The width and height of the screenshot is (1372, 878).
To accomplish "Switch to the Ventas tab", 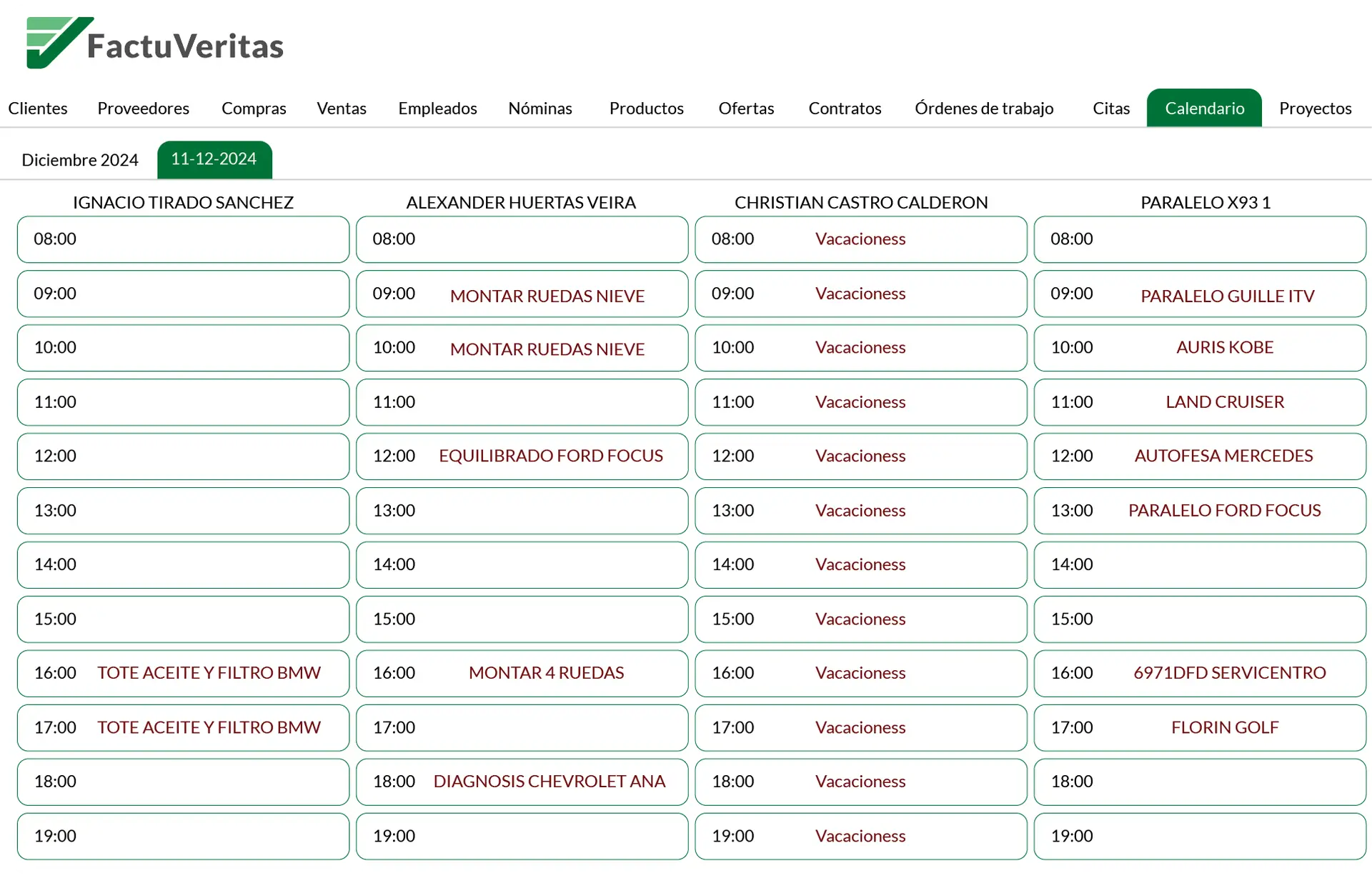I will [342, 108].
